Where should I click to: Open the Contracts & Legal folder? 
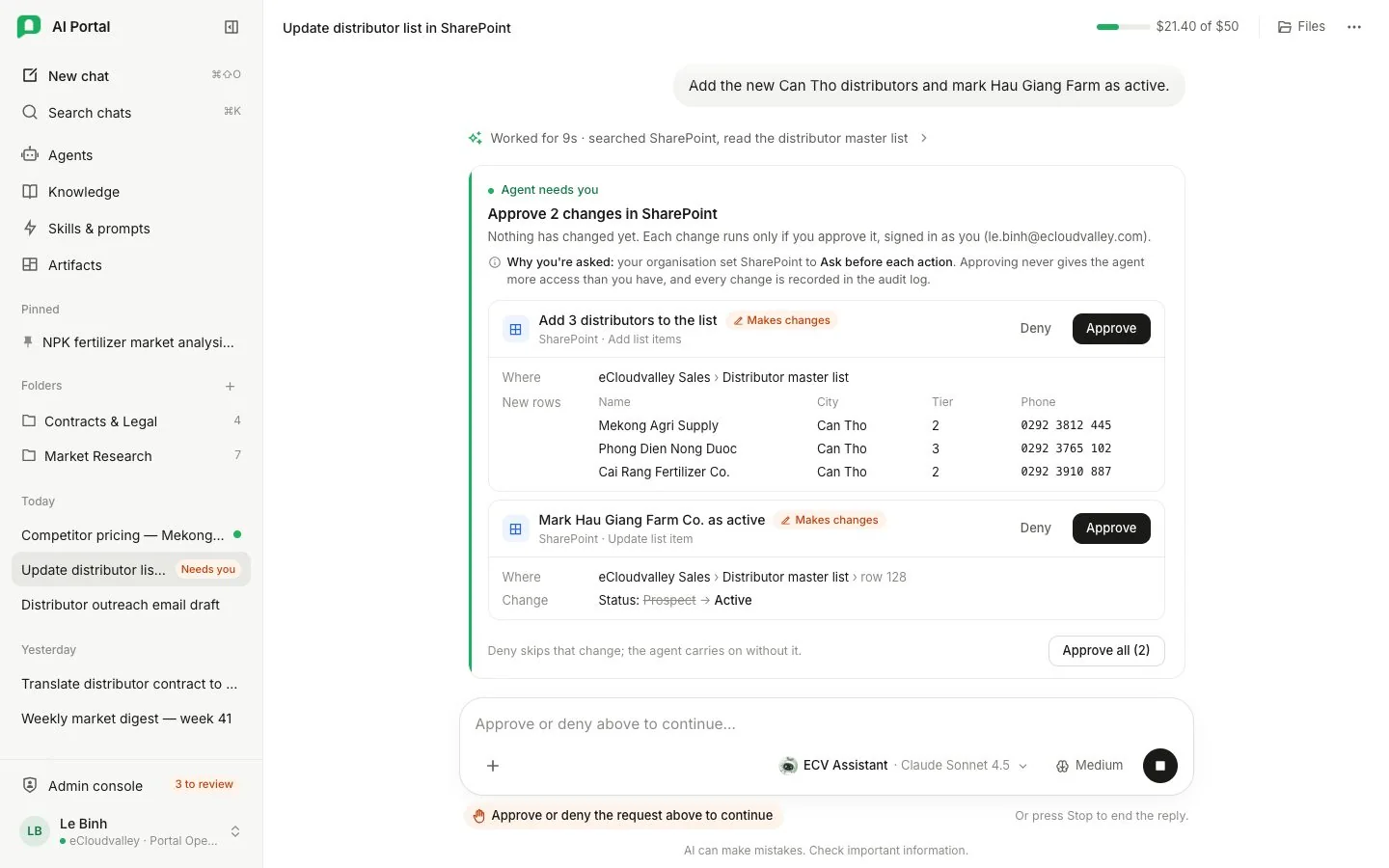tap(131, 420)
